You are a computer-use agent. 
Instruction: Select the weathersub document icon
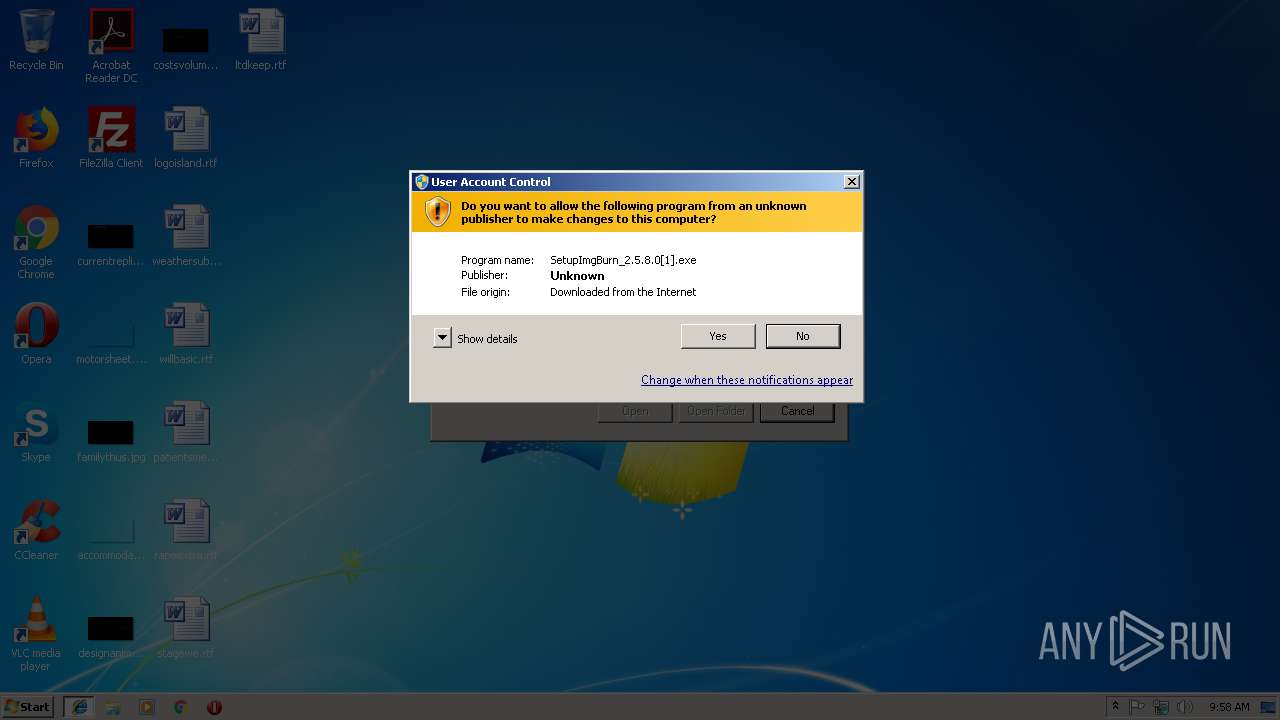pyautogui.click(x=186, y=236)
